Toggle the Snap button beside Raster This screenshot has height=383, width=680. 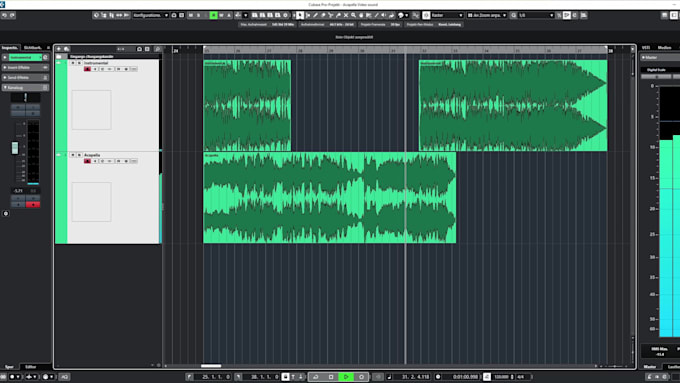point(426,15)
